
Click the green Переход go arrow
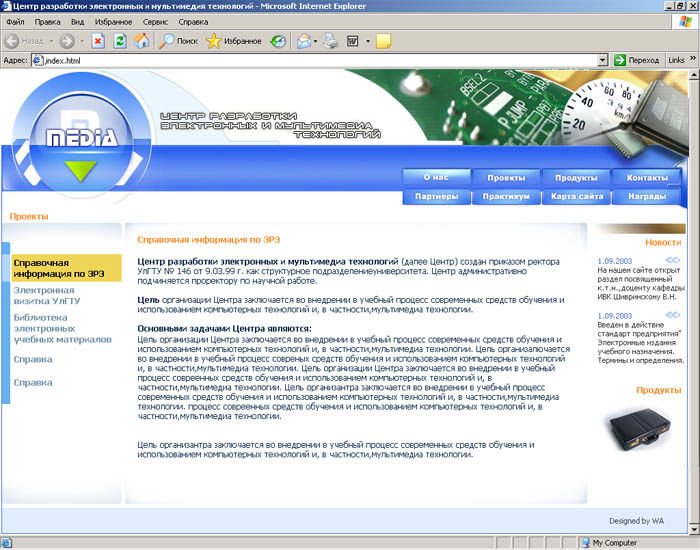pyautogui.click(x=620, y=60)
